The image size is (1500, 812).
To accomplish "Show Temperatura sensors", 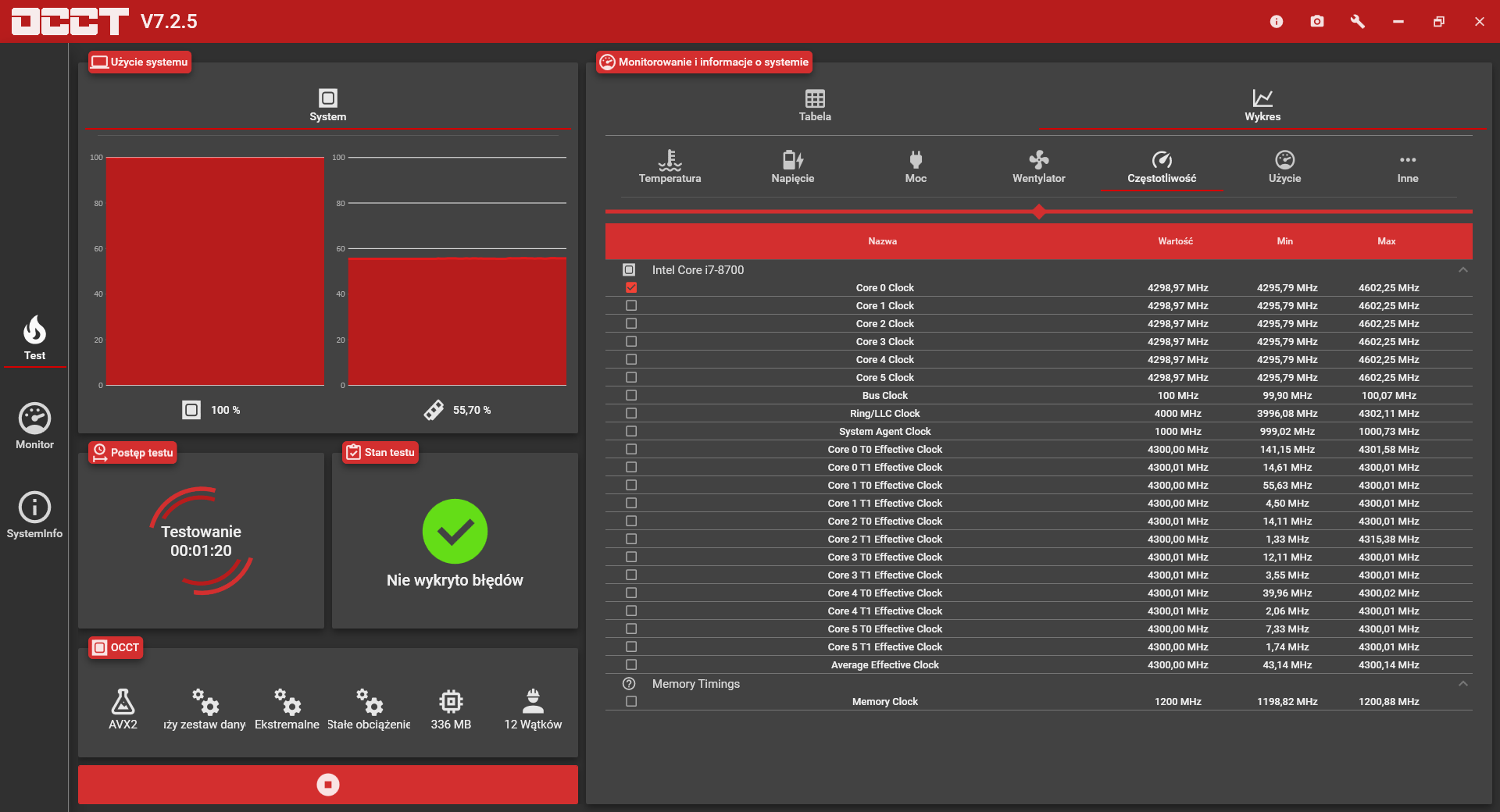I will click(x=670, y=166).
